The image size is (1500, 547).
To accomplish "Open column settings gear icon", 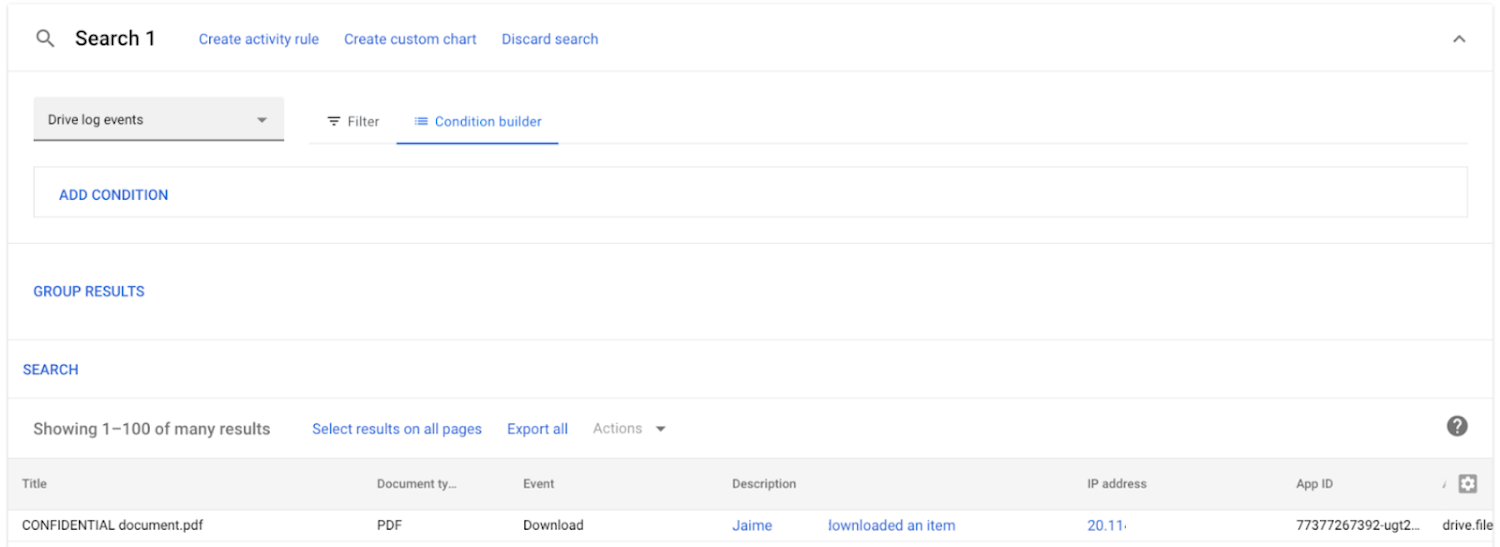I will [x=1467, y=484].
